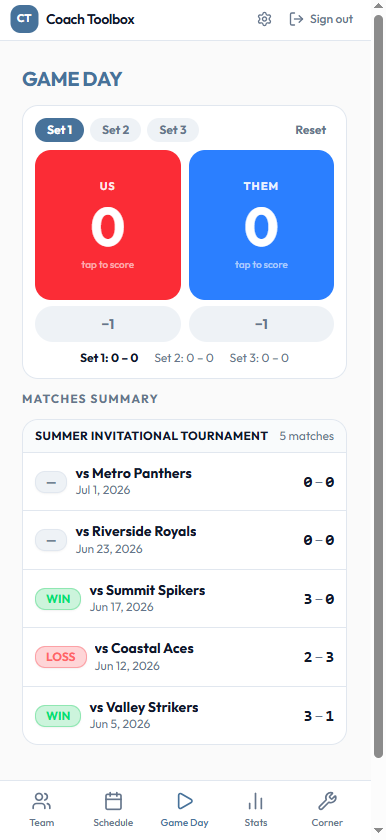Viewport: 386px width, 840px height.
Task: Select the Game Day play icon
Action: click(185, 801)
